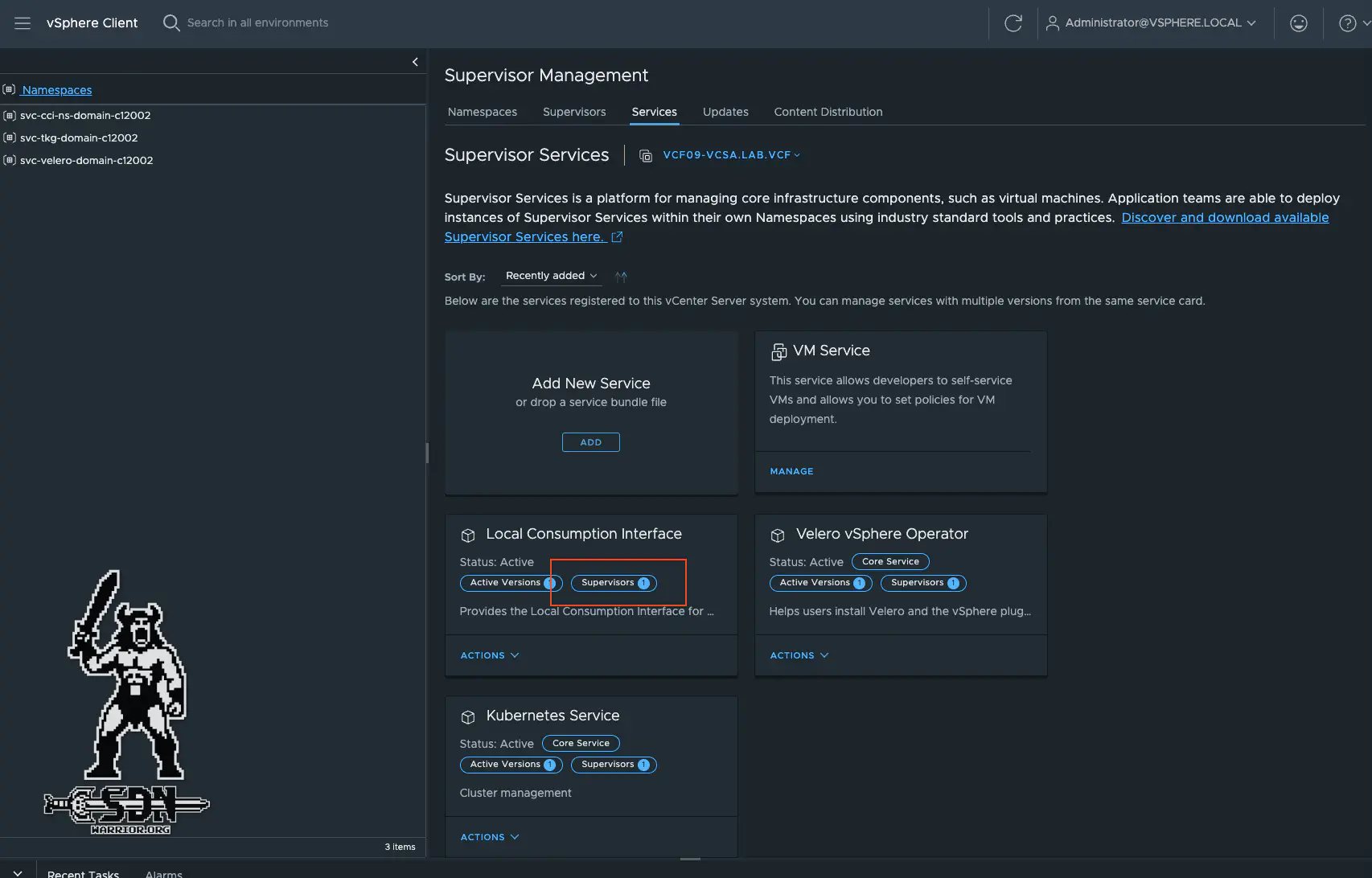Open the Discover and download available link

1224,218
